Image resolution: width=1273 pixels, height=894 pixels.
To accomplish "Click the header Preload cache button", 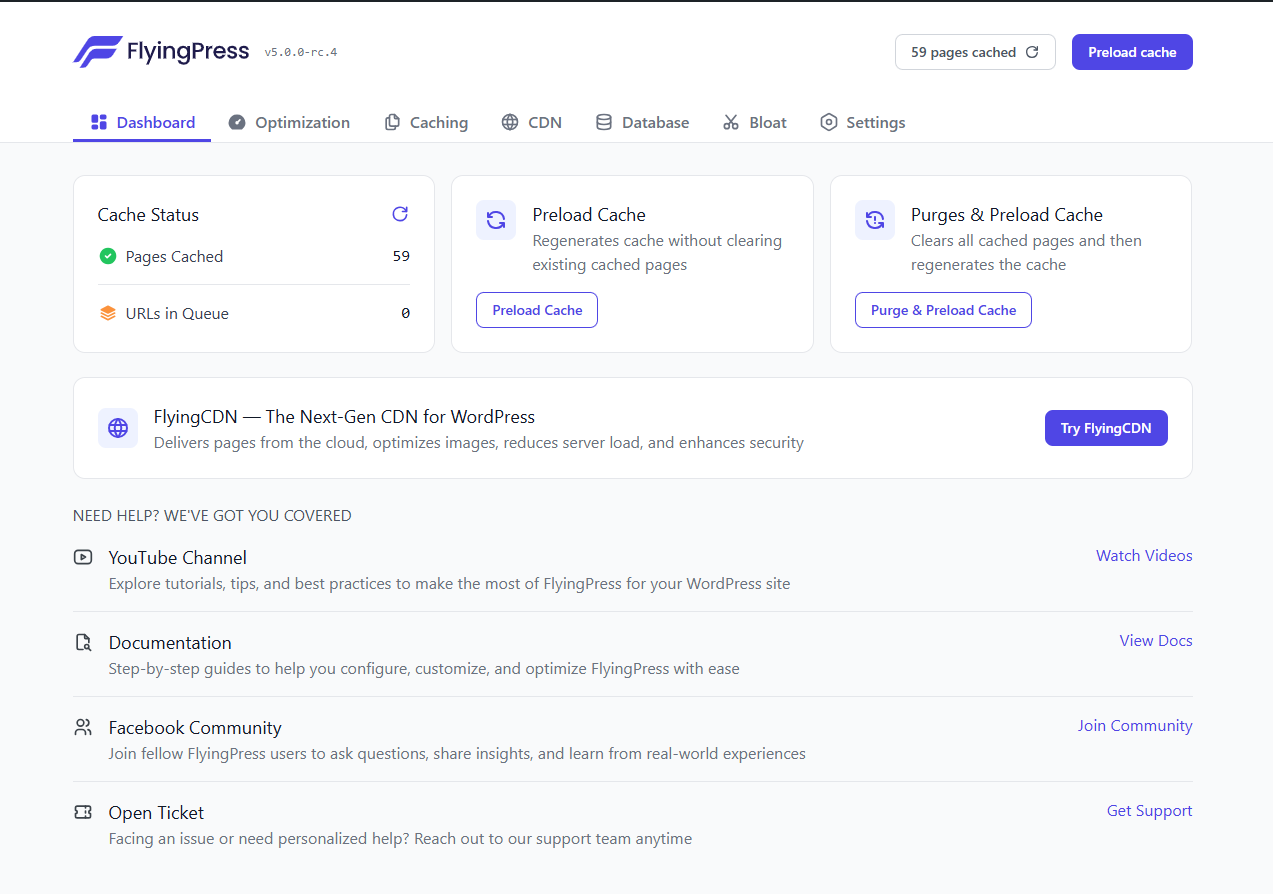I will click(1132, 52).
